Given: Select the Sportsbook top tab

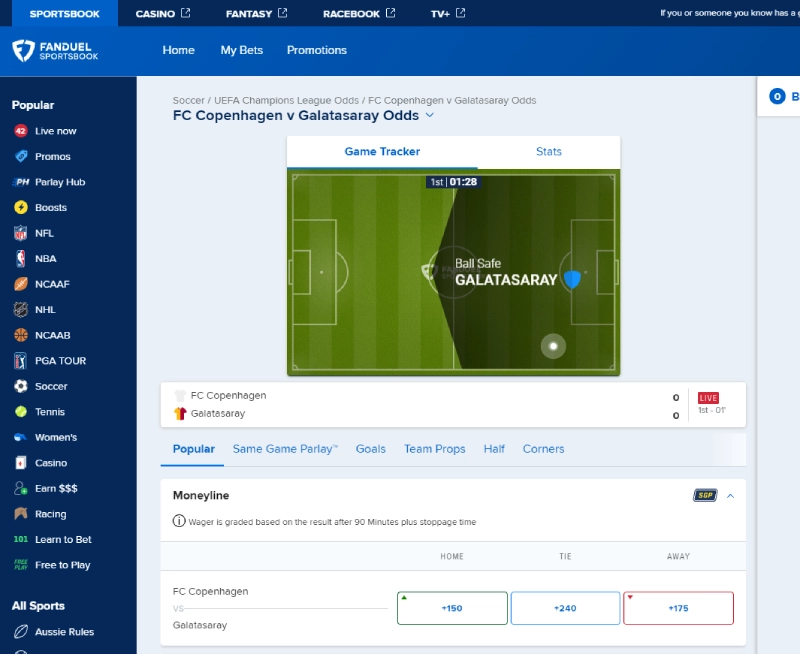Looking at the screenshot, I should [65, 13].
